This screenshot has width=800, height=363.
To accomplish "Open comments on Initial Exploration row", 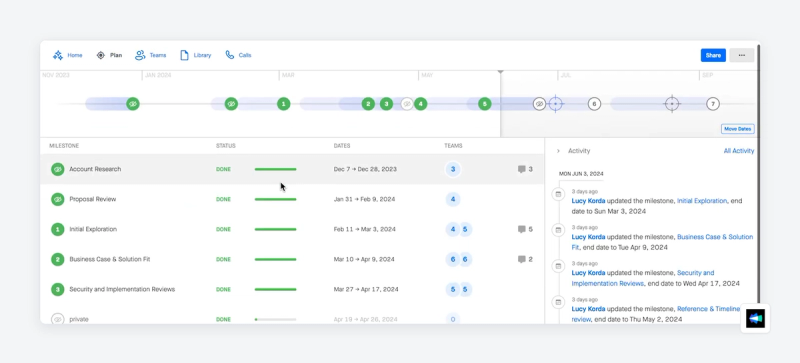I will pos(525,229).
